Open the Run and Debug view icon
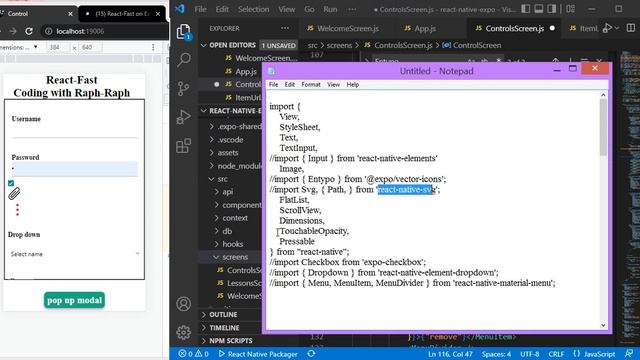 pyautogui.click(x=184, y=117)
